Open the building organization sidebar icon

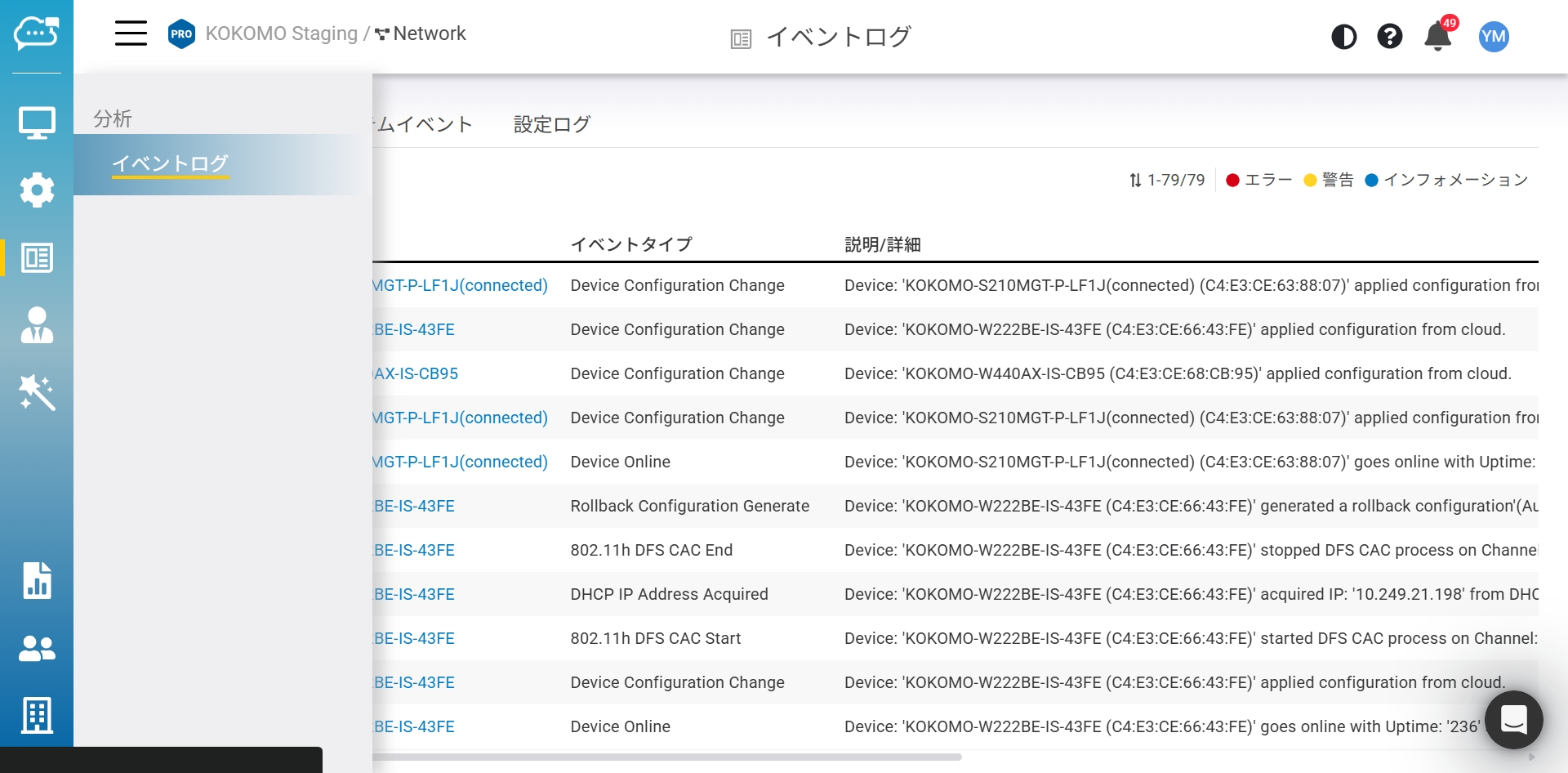(x=37, y=716)
